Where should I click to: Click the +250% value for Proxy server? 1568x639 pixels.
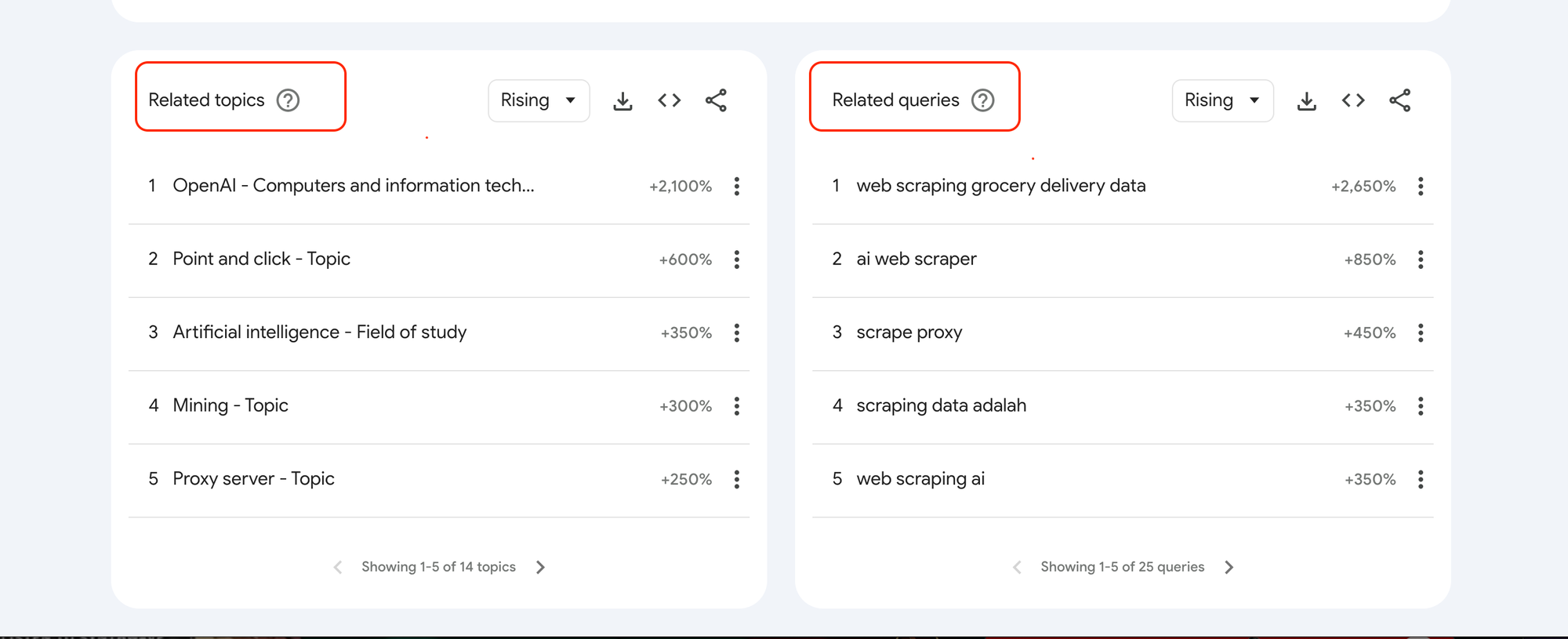[686, 479]
